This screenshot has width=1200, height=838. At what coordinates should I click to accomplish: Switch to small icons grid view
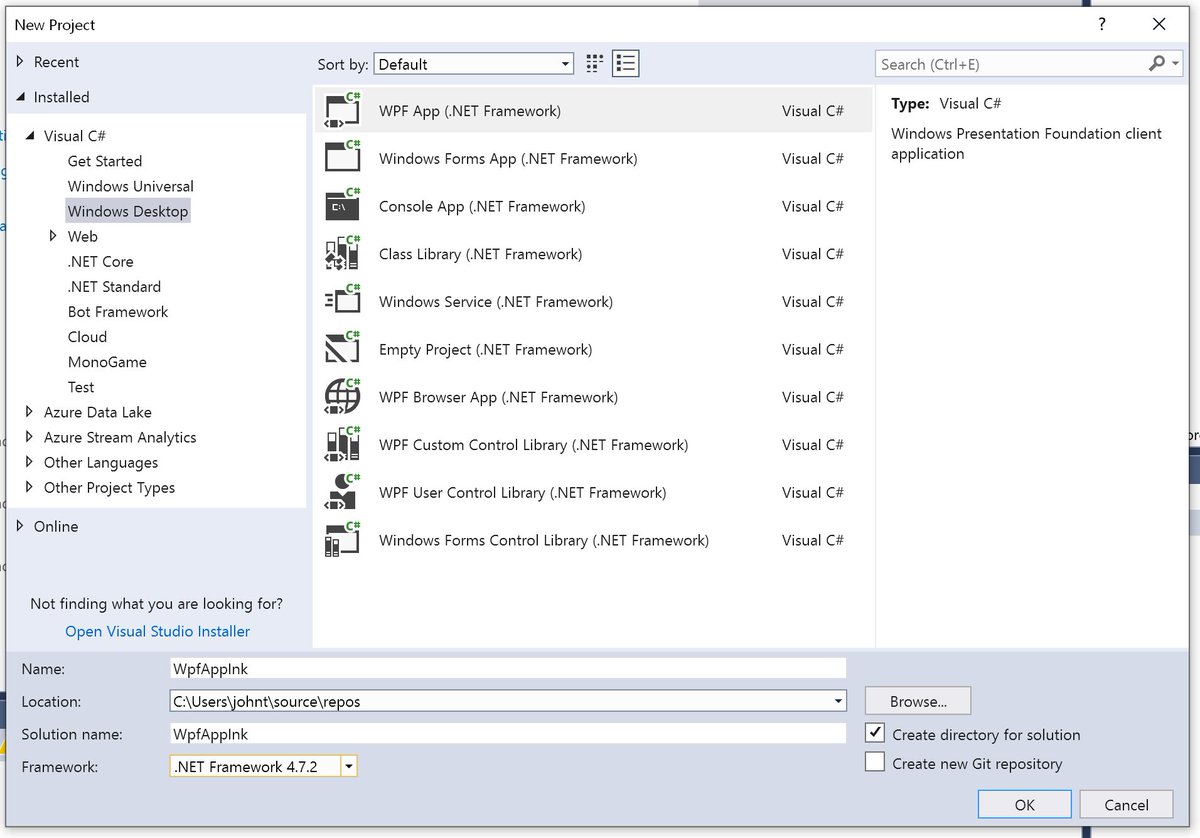point(595,64)
